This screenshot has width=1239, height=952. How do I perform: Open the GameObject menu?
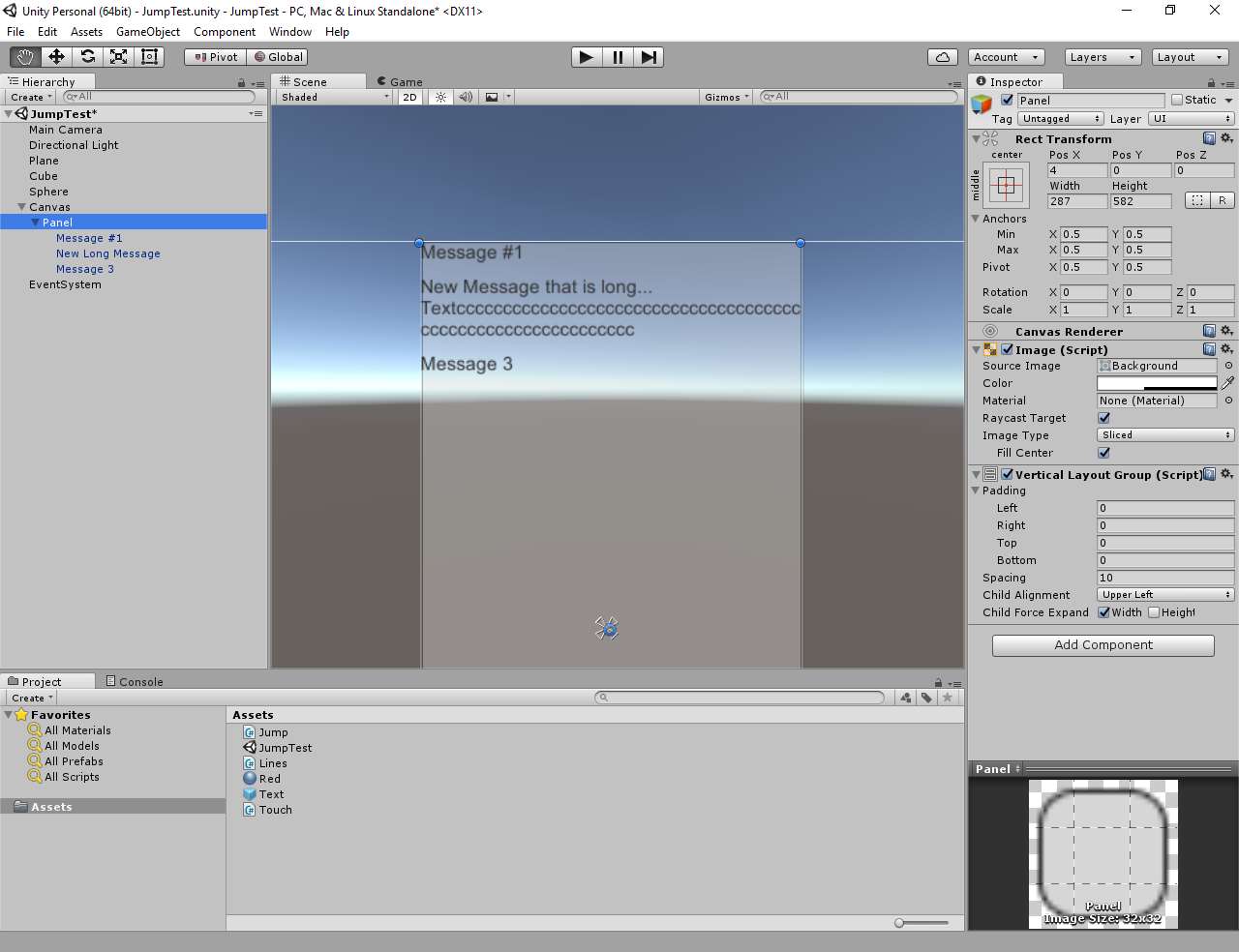147,31
